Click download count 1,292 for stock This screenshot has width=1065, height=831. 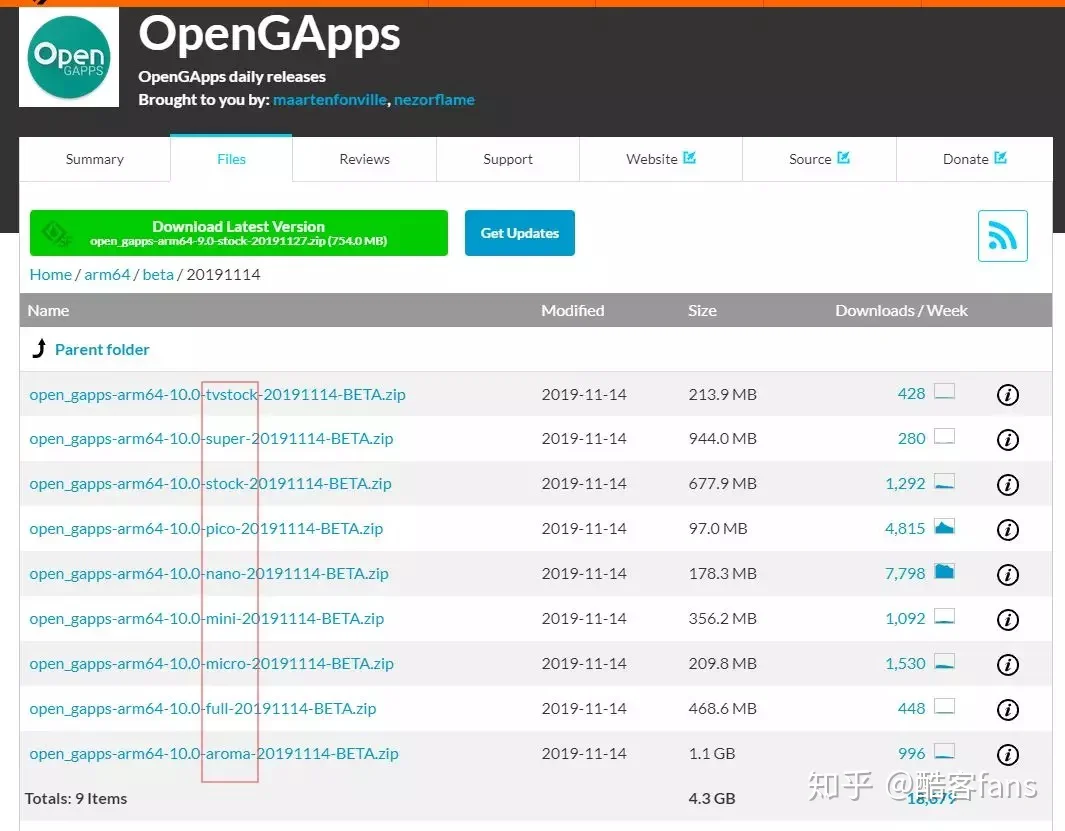(905, 484)
